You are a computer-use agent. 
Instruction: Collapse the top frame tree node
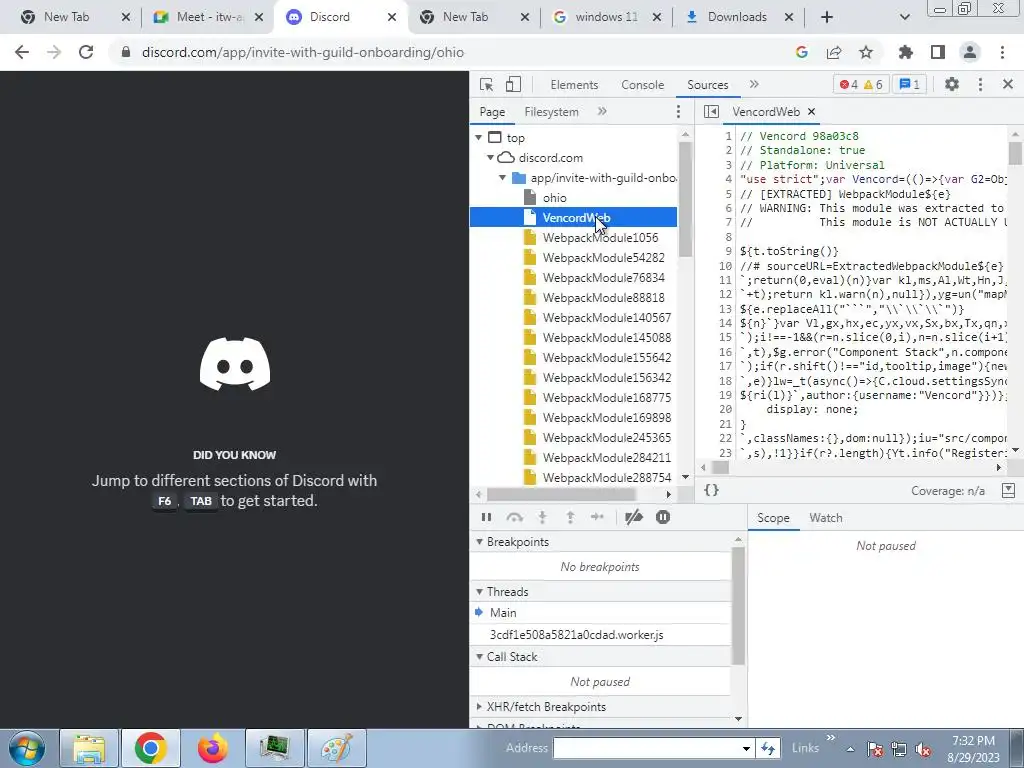pos(479,138)
